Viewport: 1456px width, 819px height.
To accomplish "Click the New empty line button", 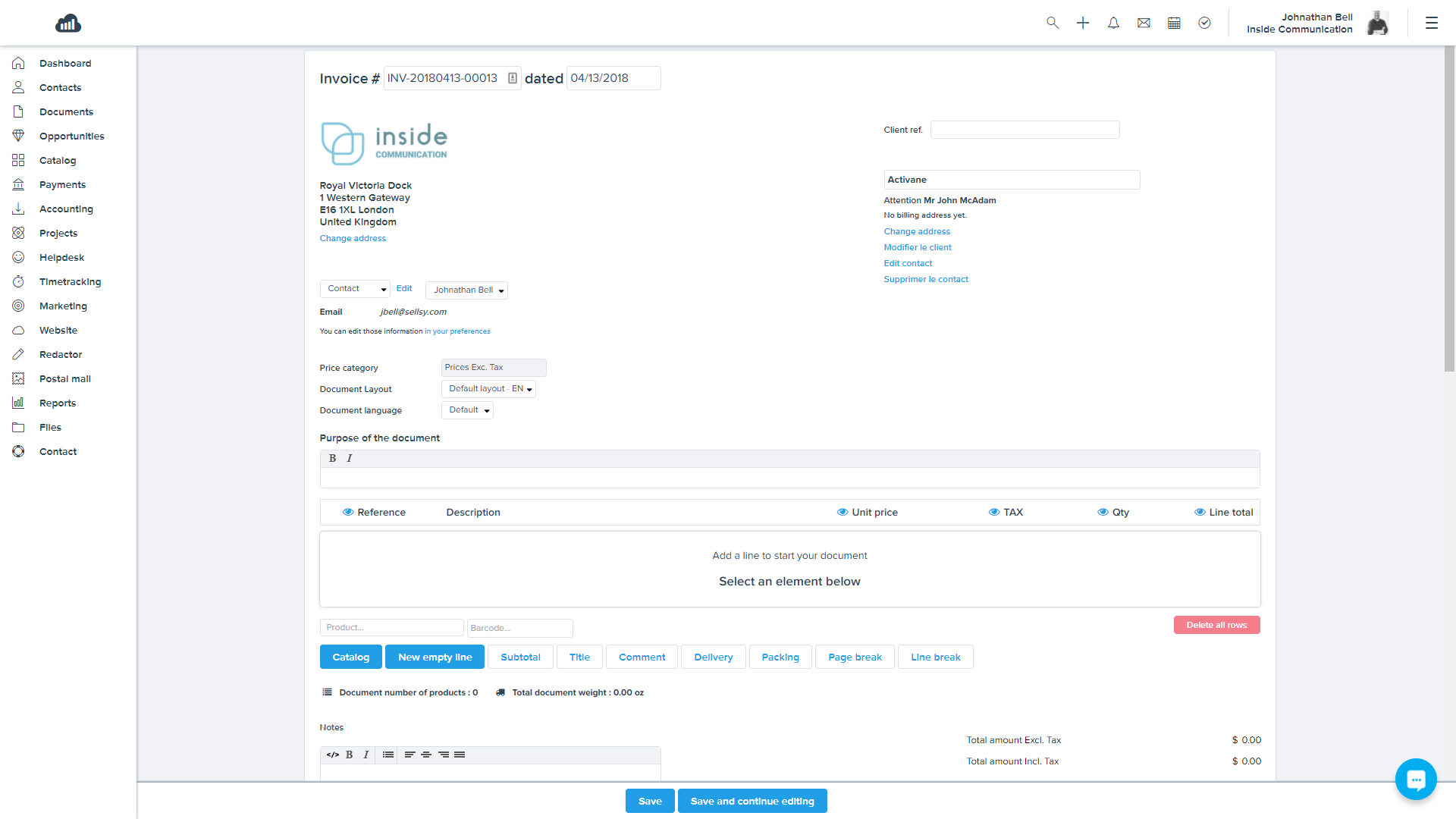I will coord(435,657).
